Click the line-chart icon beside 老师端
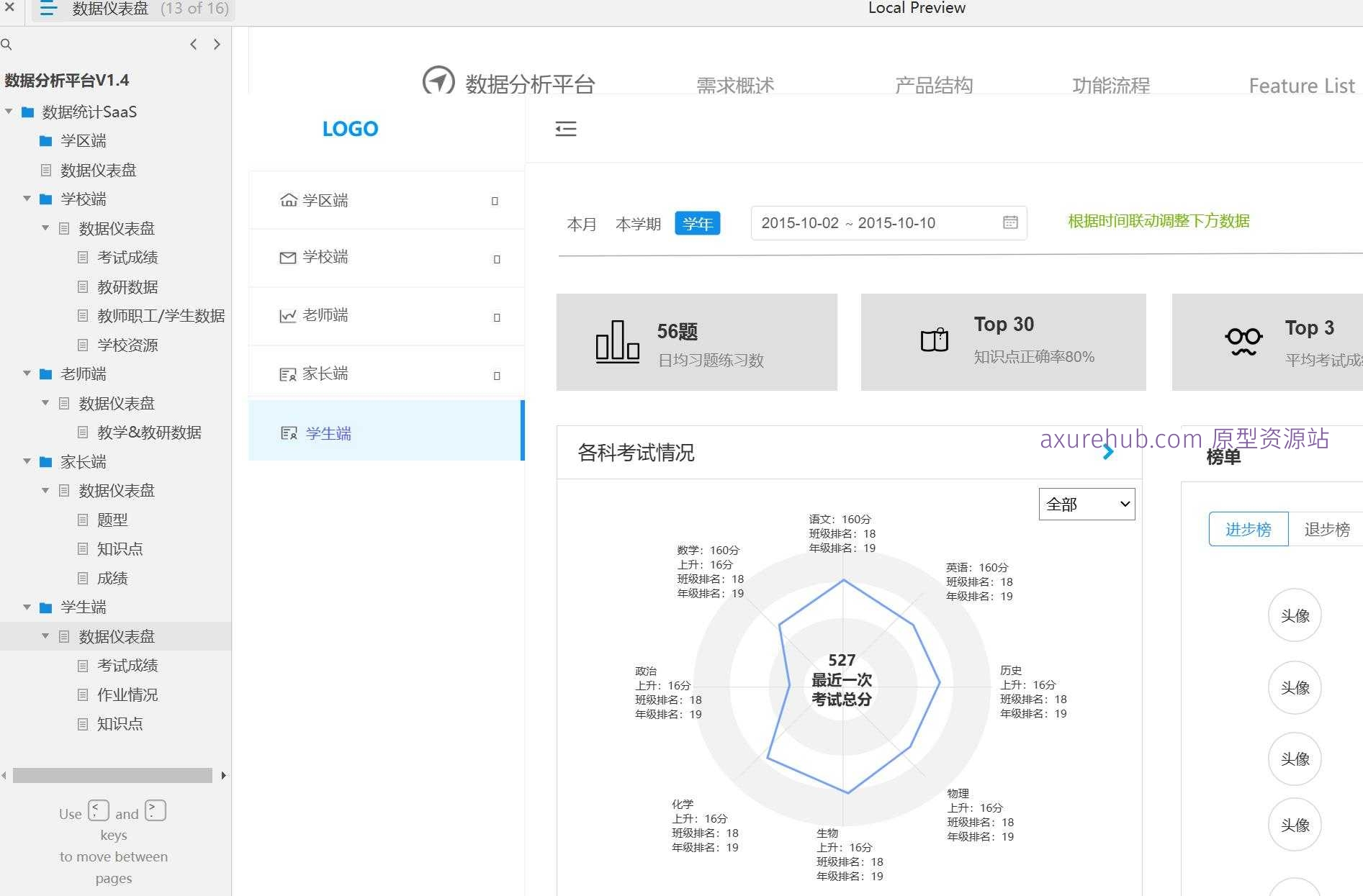1363x896 pixels. pyautogui.click(x=289, y=315)
